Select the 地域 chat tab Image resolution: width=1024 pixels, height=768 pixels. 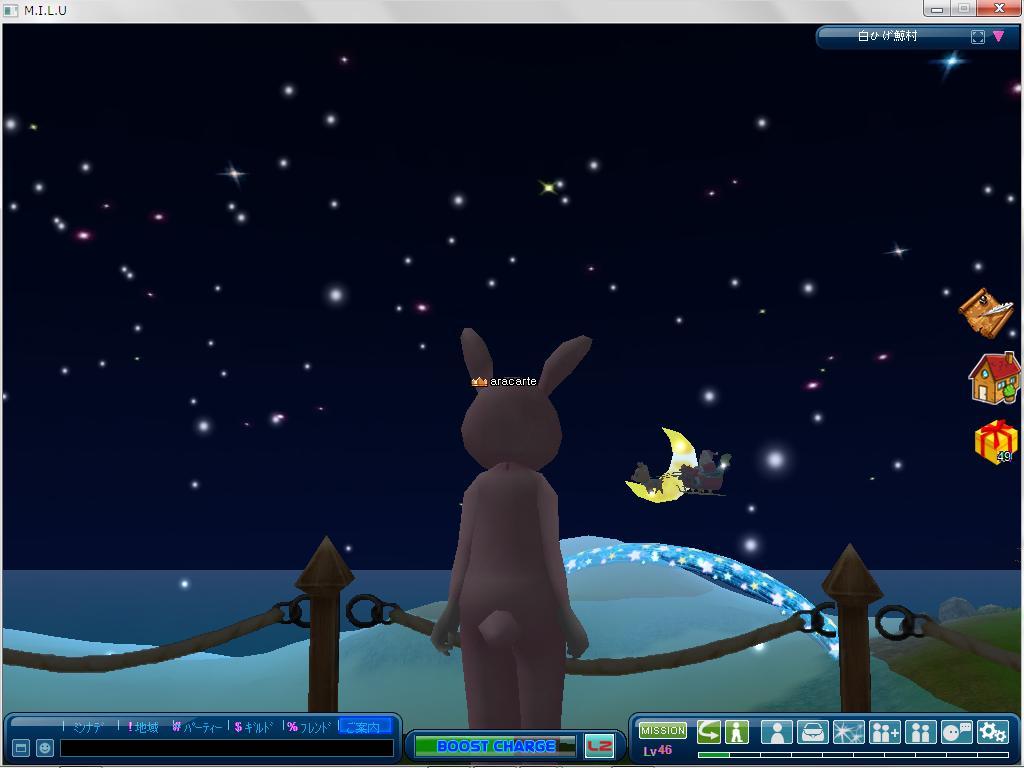tap(144, 727)
